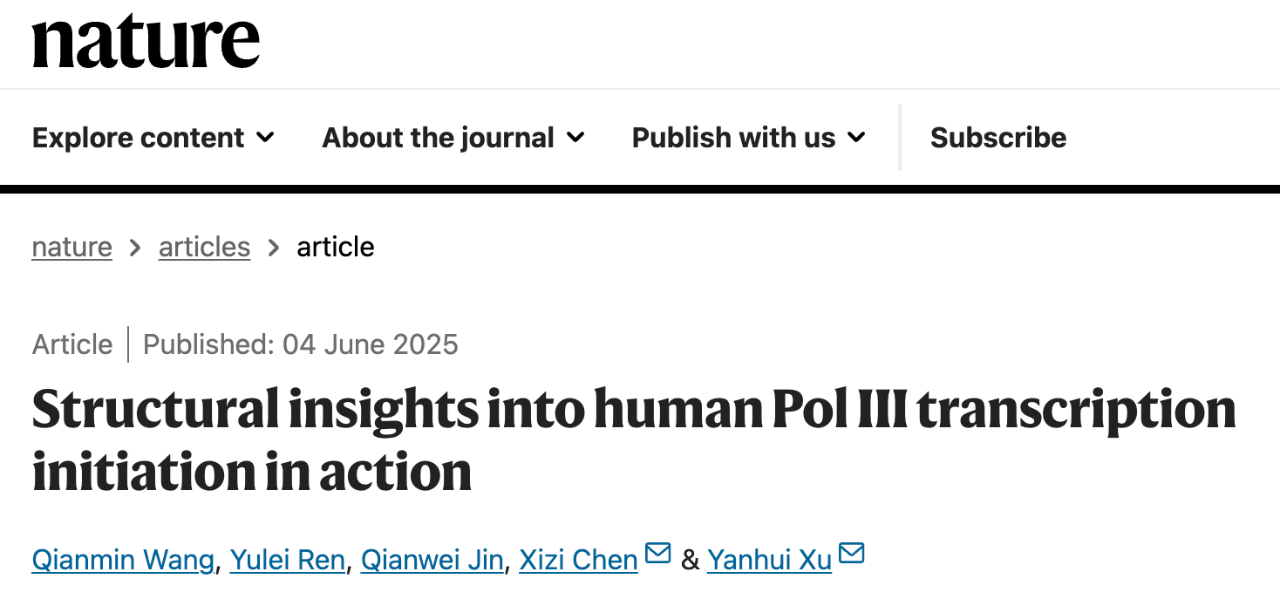Open author Qianmin Wang profile
The image size is (1280, 596).
(123, 560)
